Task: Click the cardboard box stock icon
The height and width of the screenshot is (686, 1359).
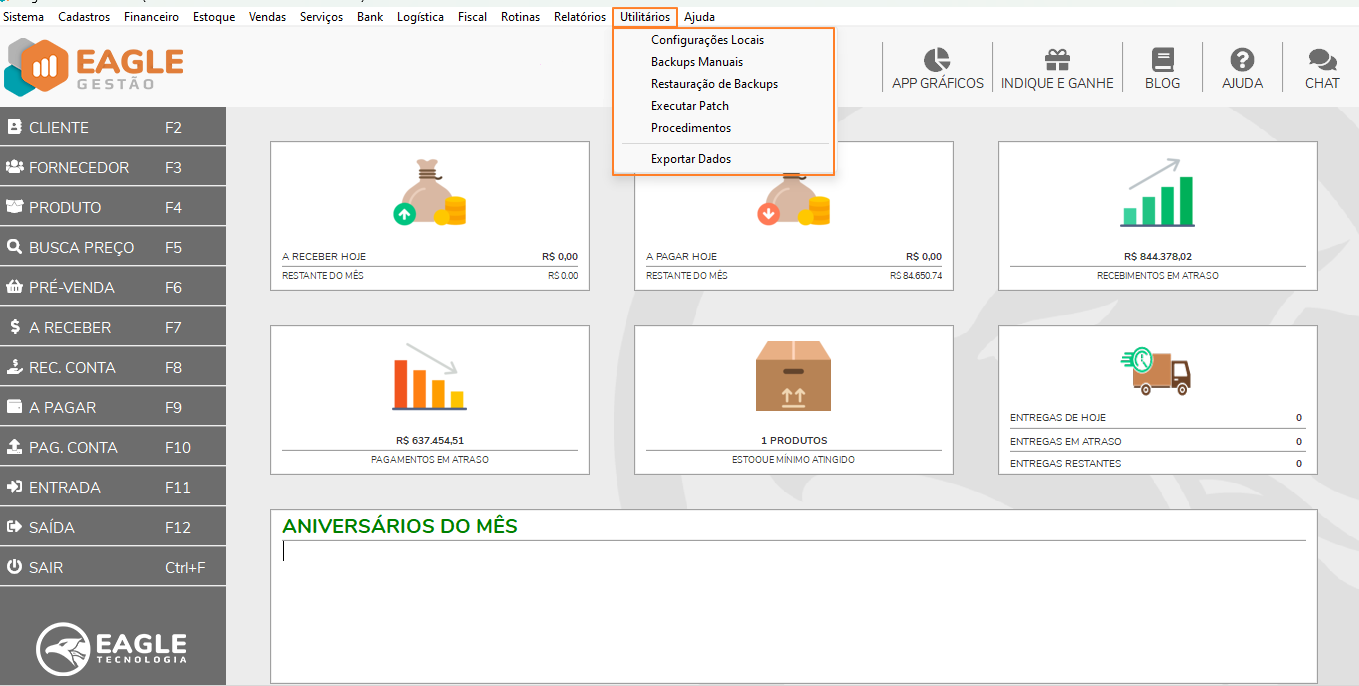Action: pos(793,376)
